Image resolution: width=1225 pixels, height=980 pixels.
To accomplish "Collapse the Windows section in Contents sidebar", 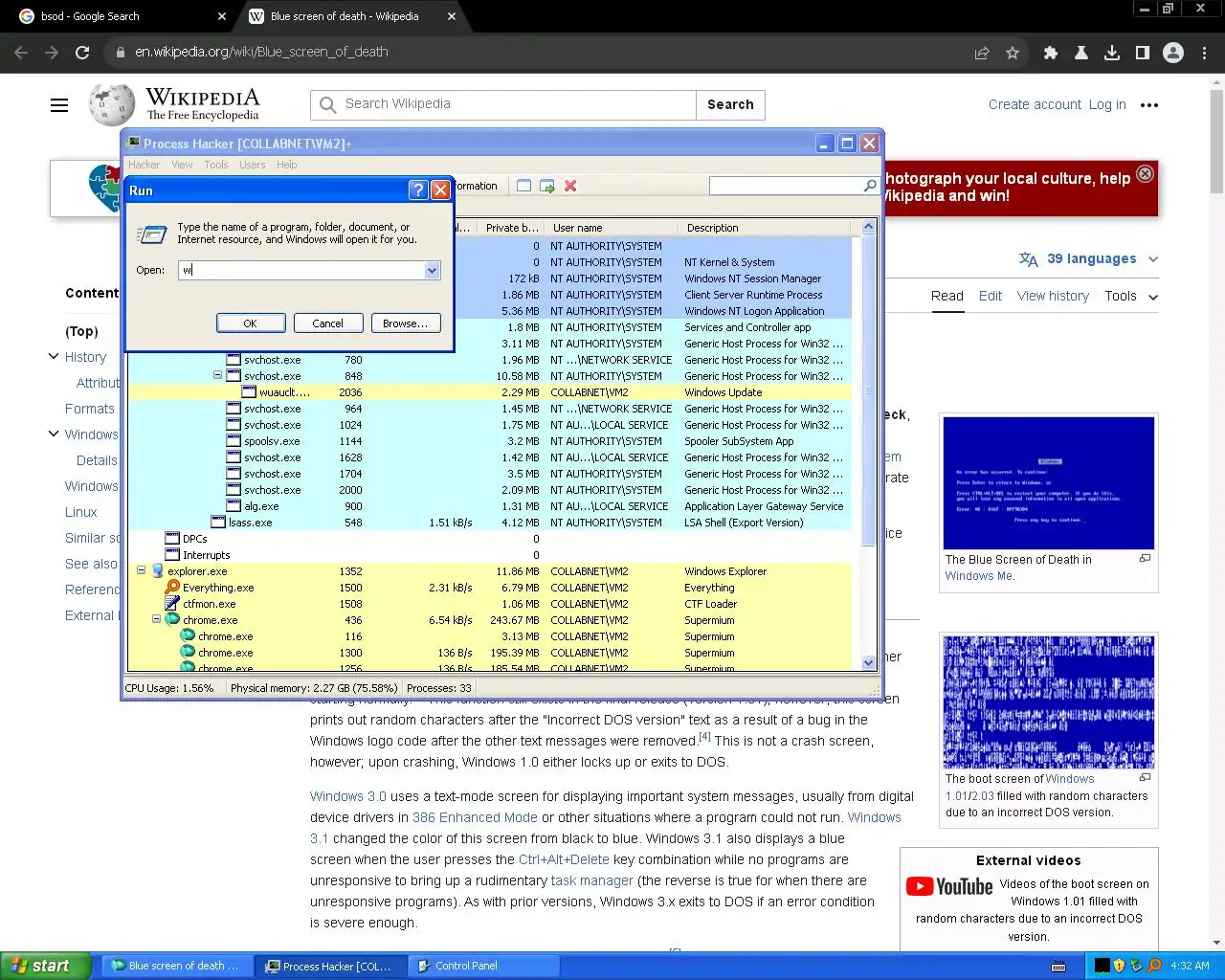I will [x=54, y=434].
